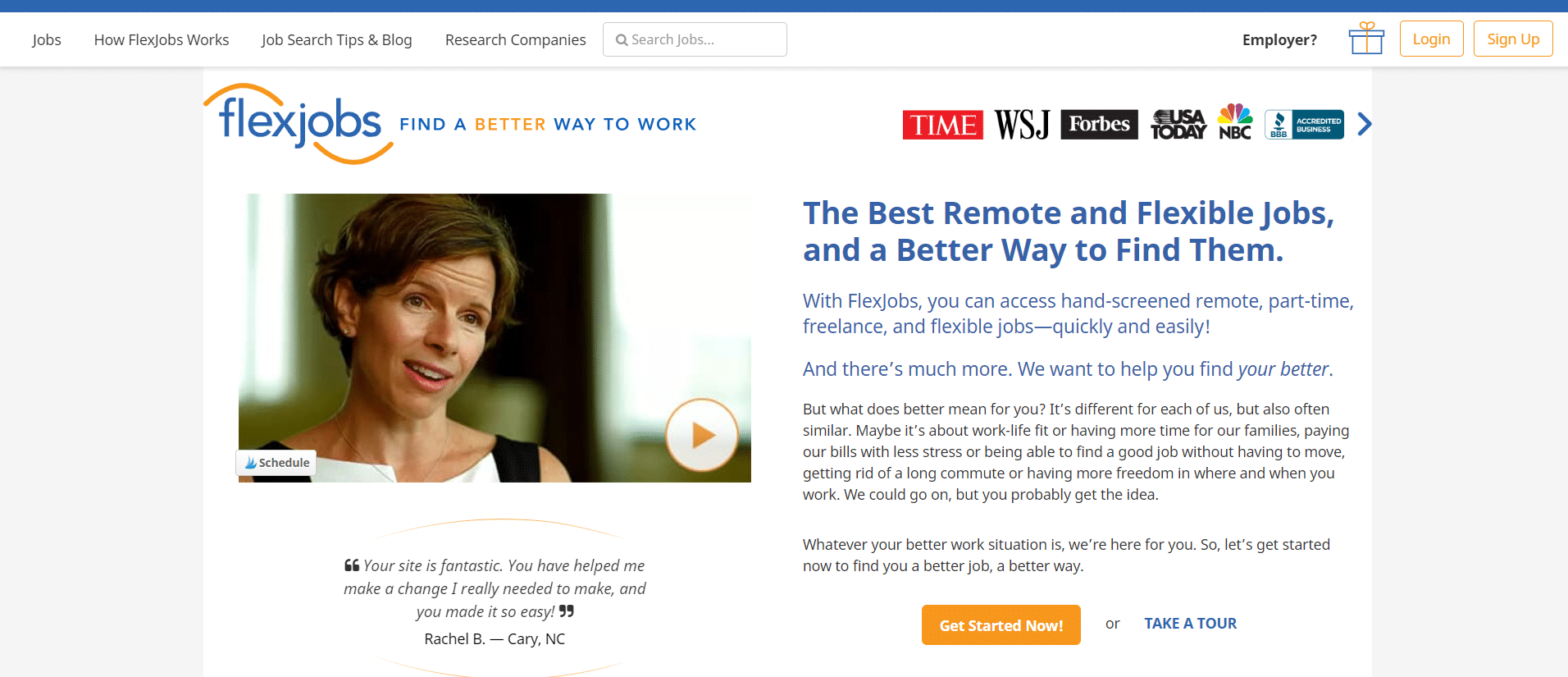Click the WSJ logo

pos(1022,125)
